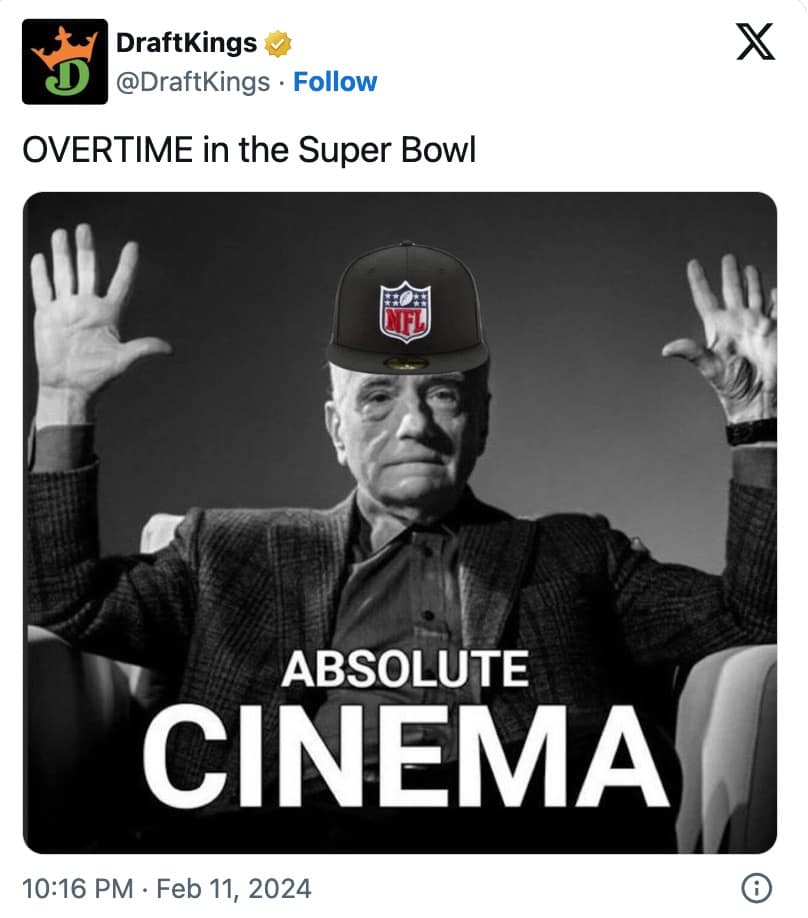808x918 pixels.
Task: Click the DraftKings profile avatar
Action: coord(63,62)
